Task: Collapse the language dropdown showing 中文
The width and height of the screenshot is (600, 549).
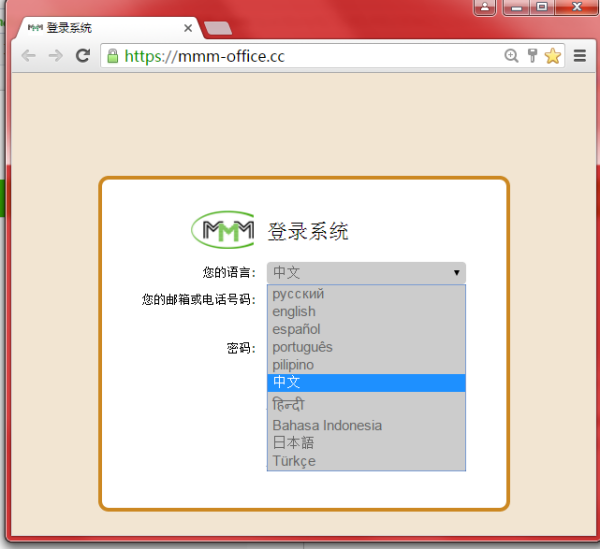Action: 366,273
